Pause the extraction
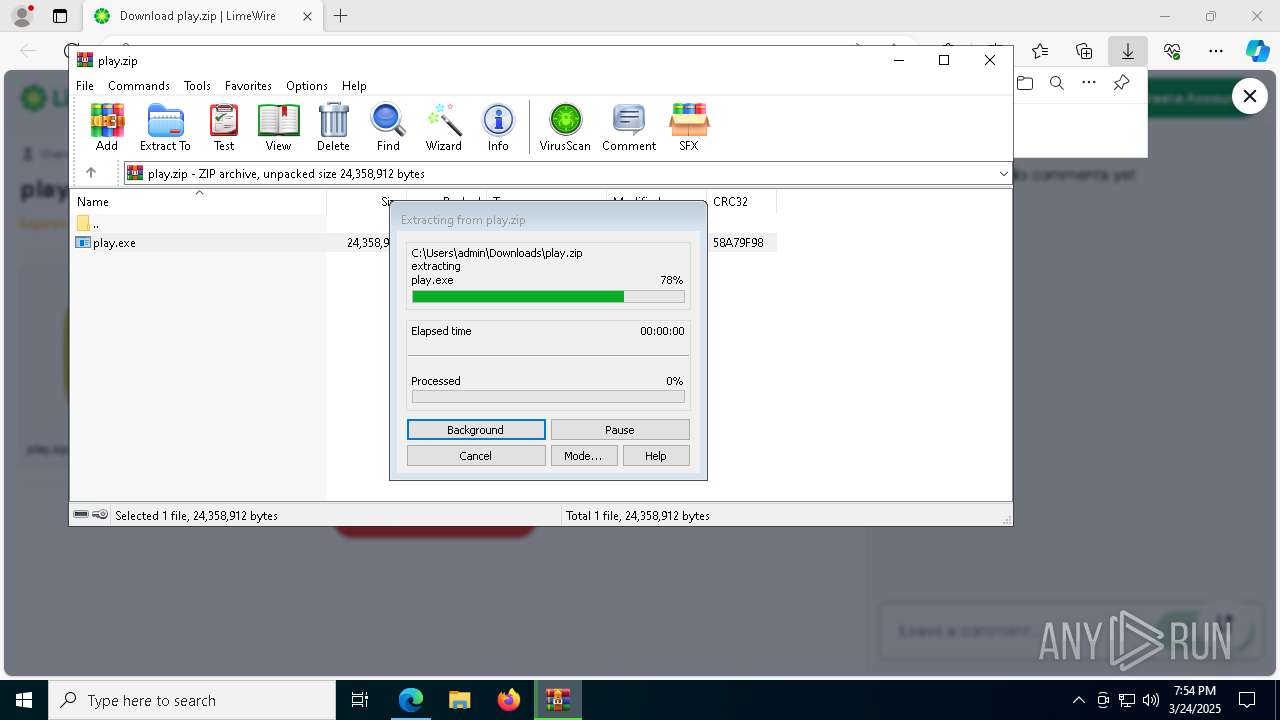Image resolution: width=1280 pixels, height=720 pixels. [x=620, y=430]
